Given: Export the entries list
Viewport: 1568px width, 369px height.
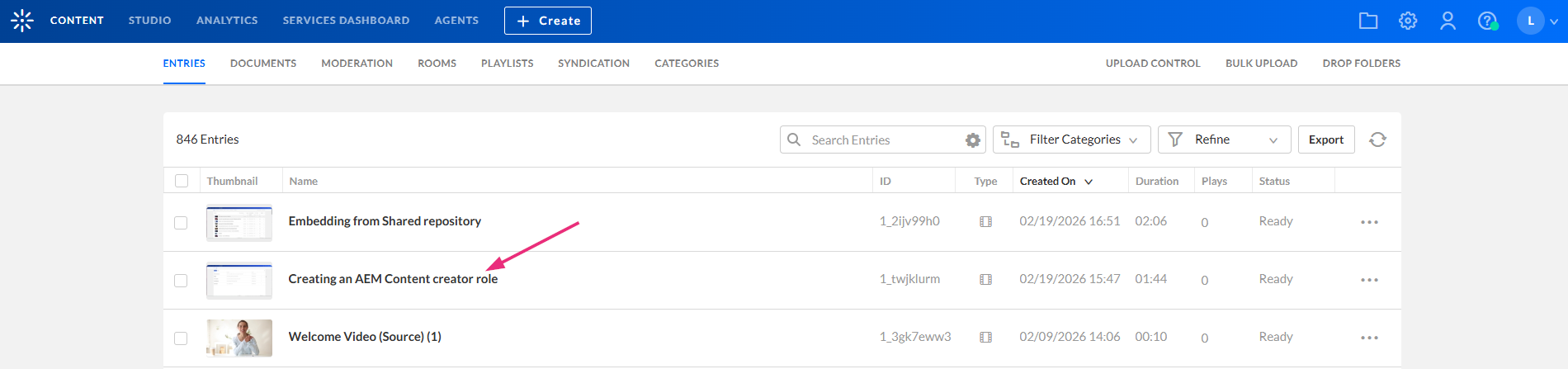Looking at the screenshot, I should [x=1326, y=140].
